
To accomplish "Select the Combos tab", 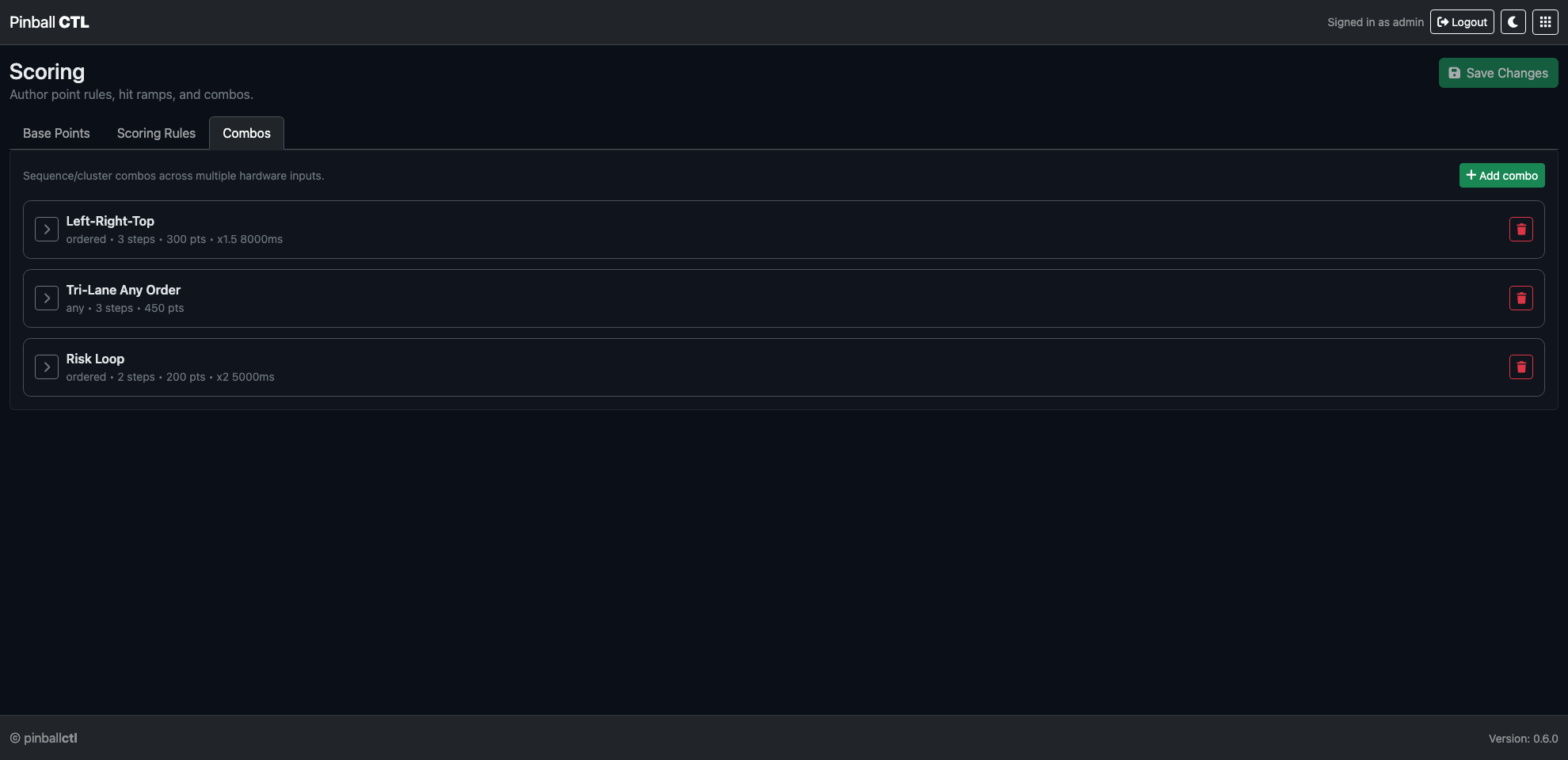I will click(246, 133).
